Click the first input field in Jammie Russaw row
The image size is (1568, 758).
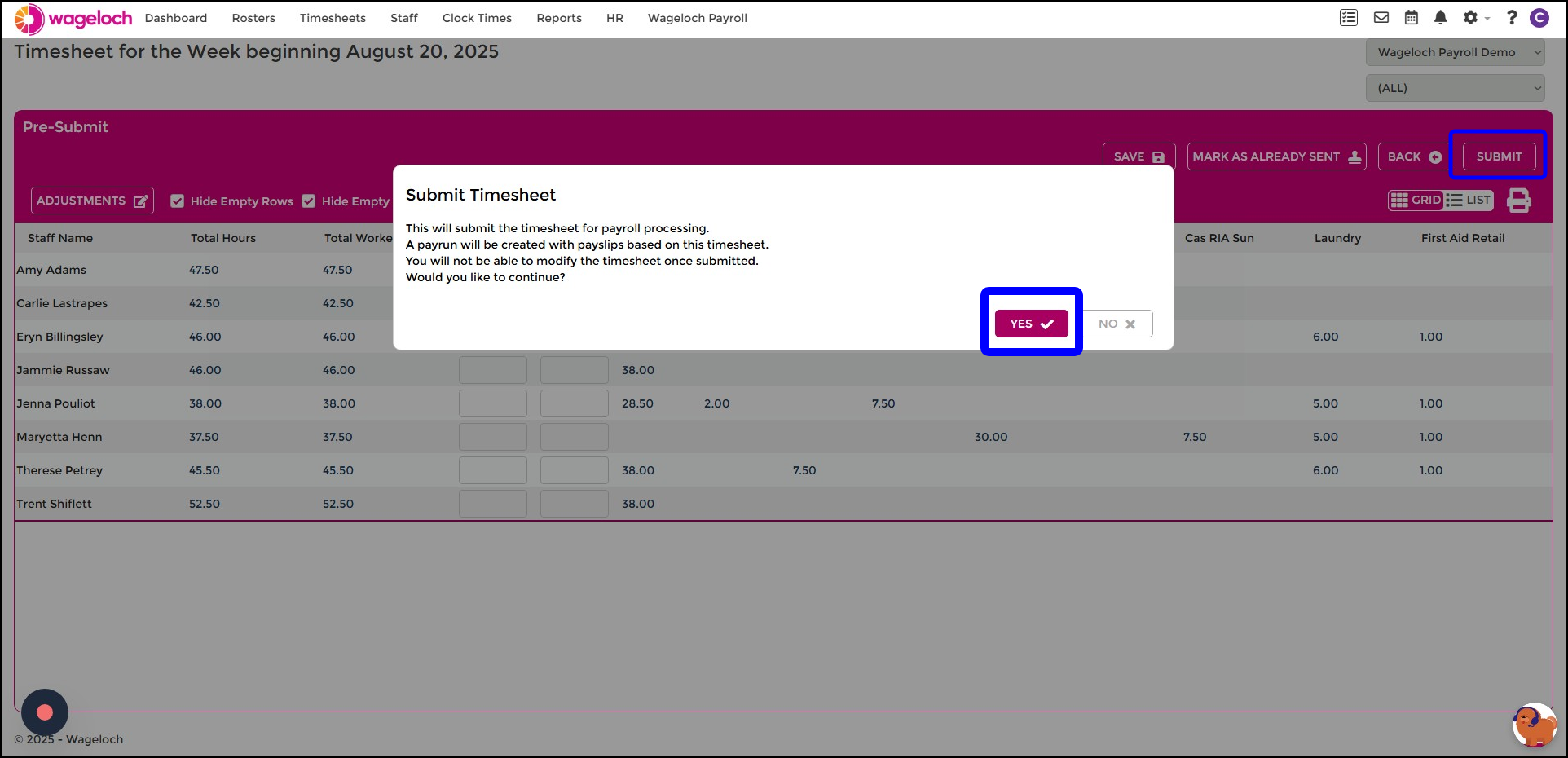pos(493,370)
